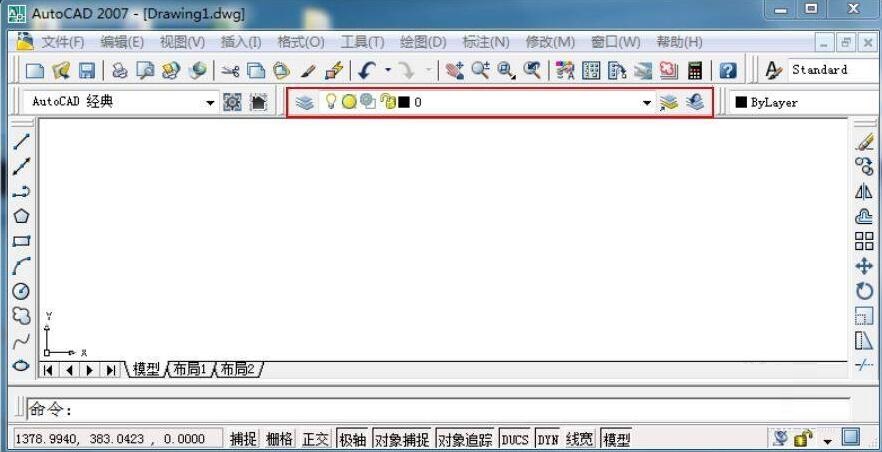Click the Plot printer icon

[x=120, y=70]
